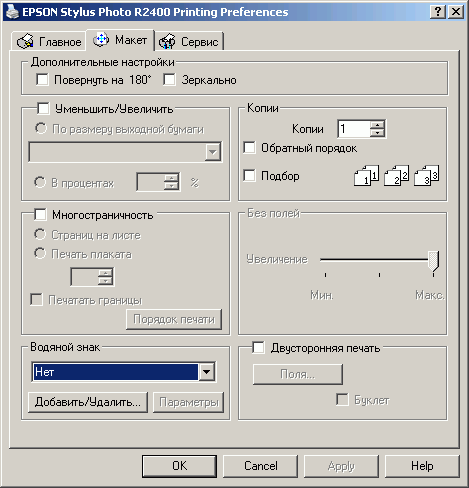
Task: Click the poster pages spinner down arrow
Action: 105,281
